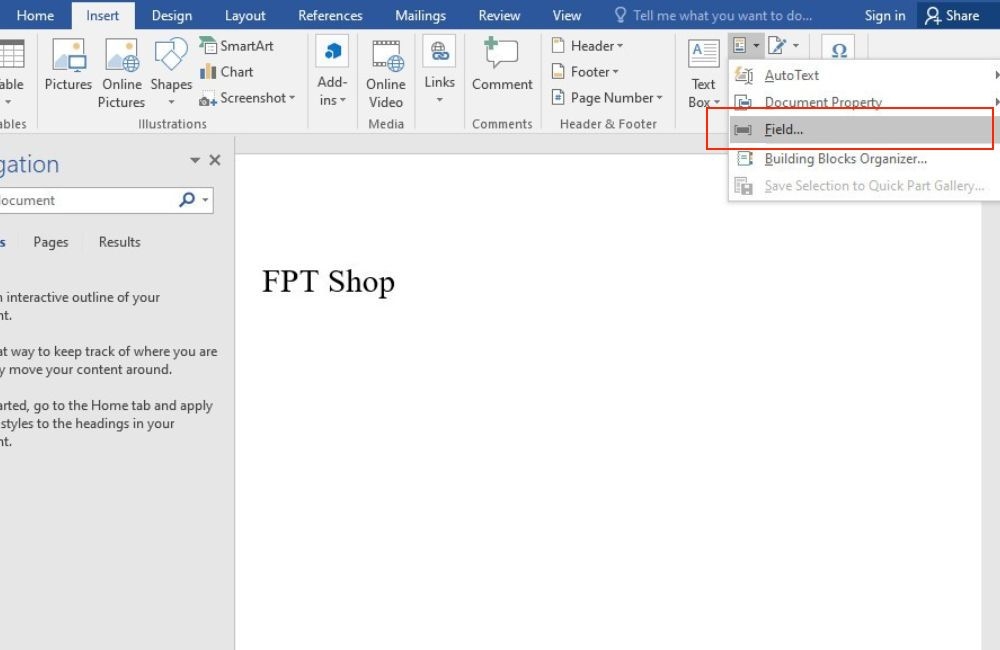This screenshot has width=1000, height=650.
Task: Choose AutoText from the menu
Action: 864,75
